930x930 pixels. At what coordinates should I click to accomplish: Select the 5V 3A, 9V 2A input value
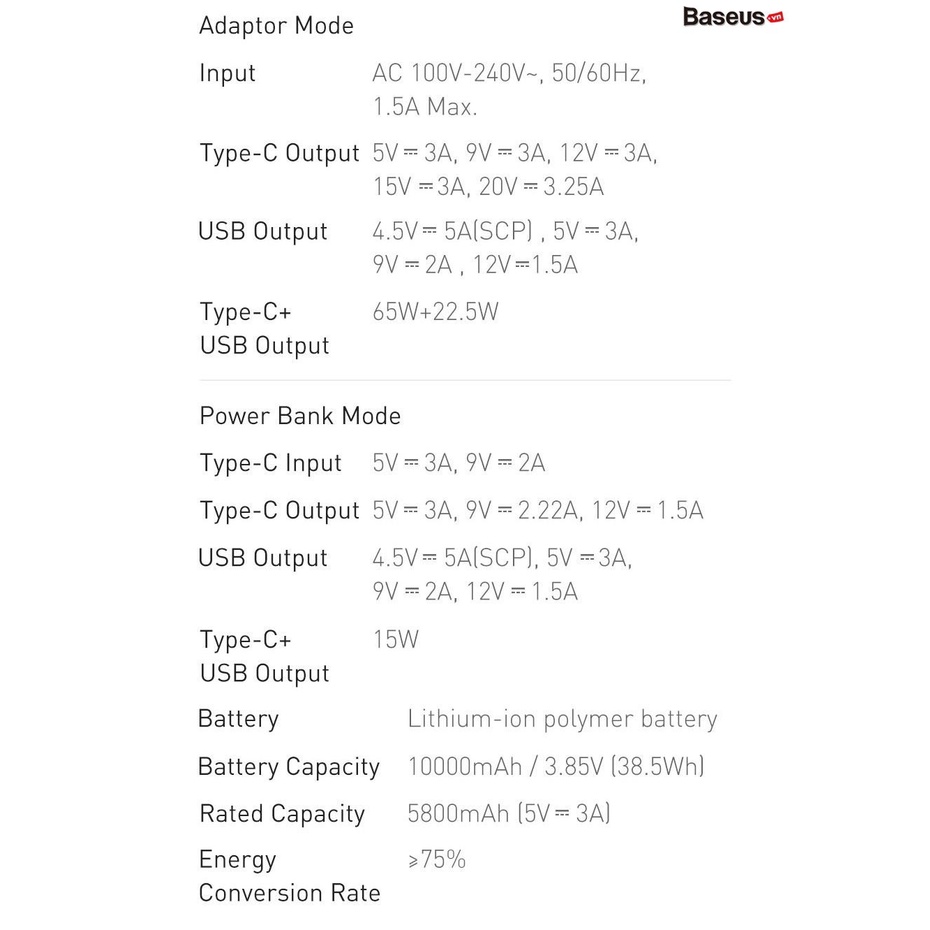[x=459, y=463]
